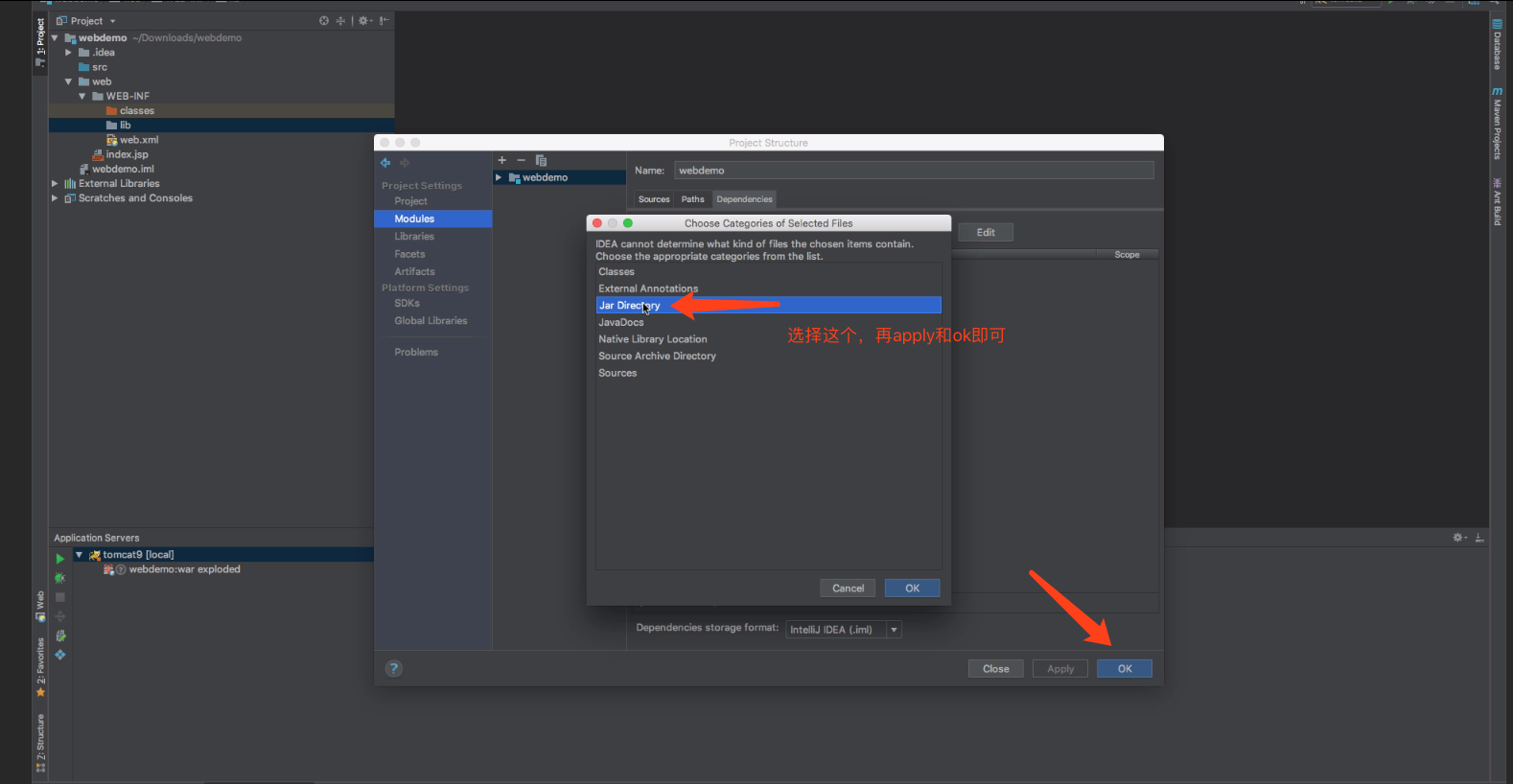Screen dimensions: 1513x784
Task: Select Artifacts in Project Settings
Action: point(414,272)
